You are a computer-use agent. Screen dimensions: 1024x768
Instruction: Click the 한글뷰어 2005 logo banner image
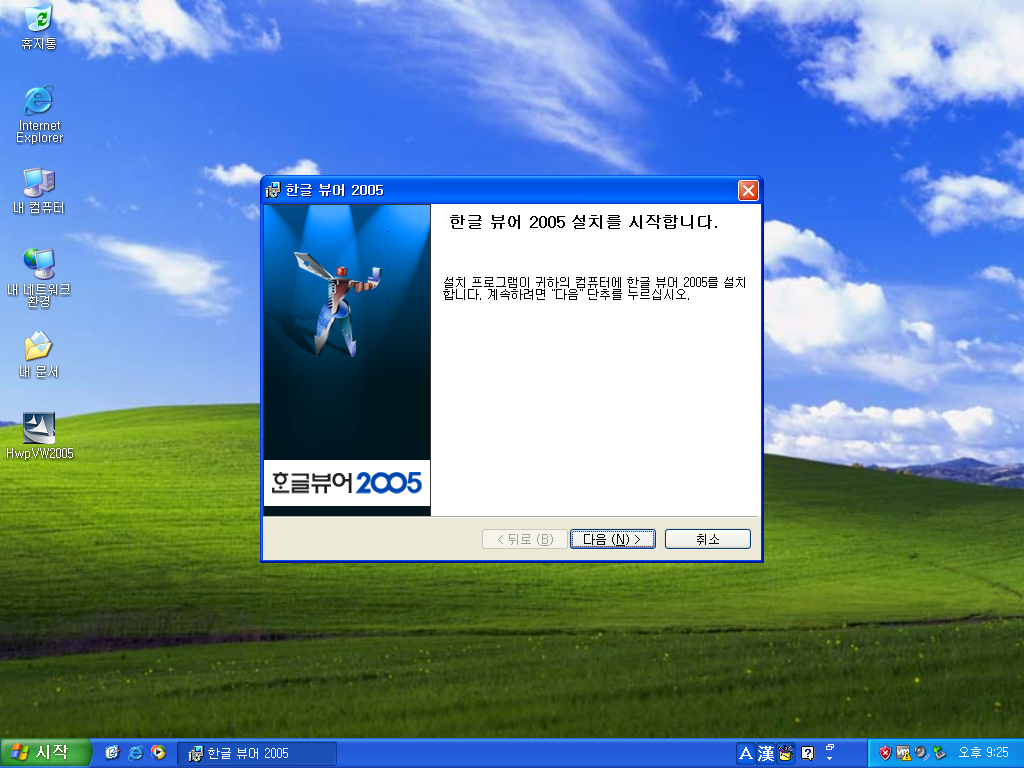347,483
